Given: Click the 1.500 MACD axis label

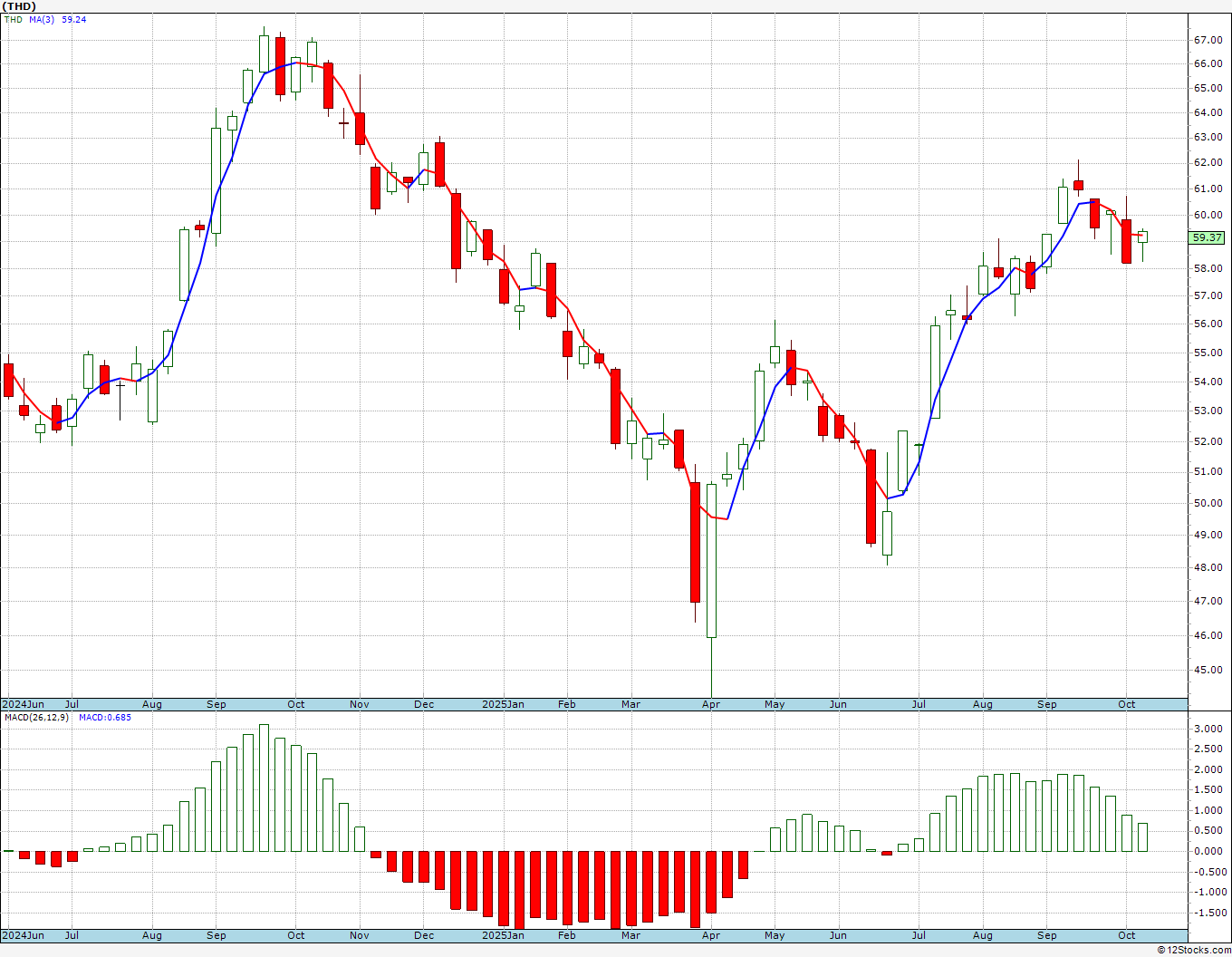Looking at the screenshot, I should click(1209, 790).
